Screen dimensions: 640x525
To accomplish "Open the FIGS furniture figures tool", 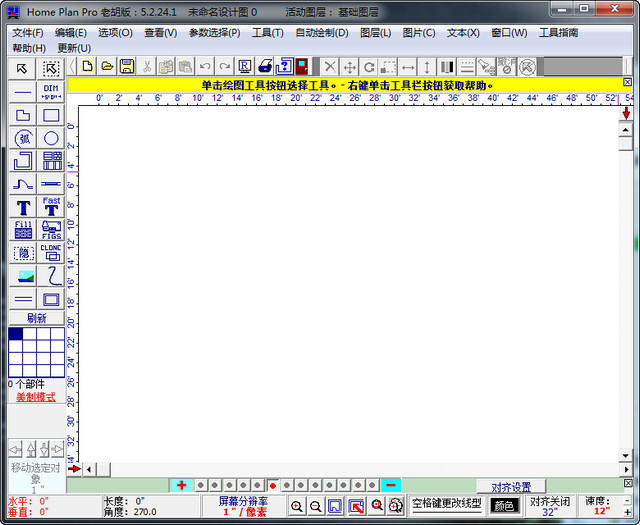I will click(x=51, y=230).
